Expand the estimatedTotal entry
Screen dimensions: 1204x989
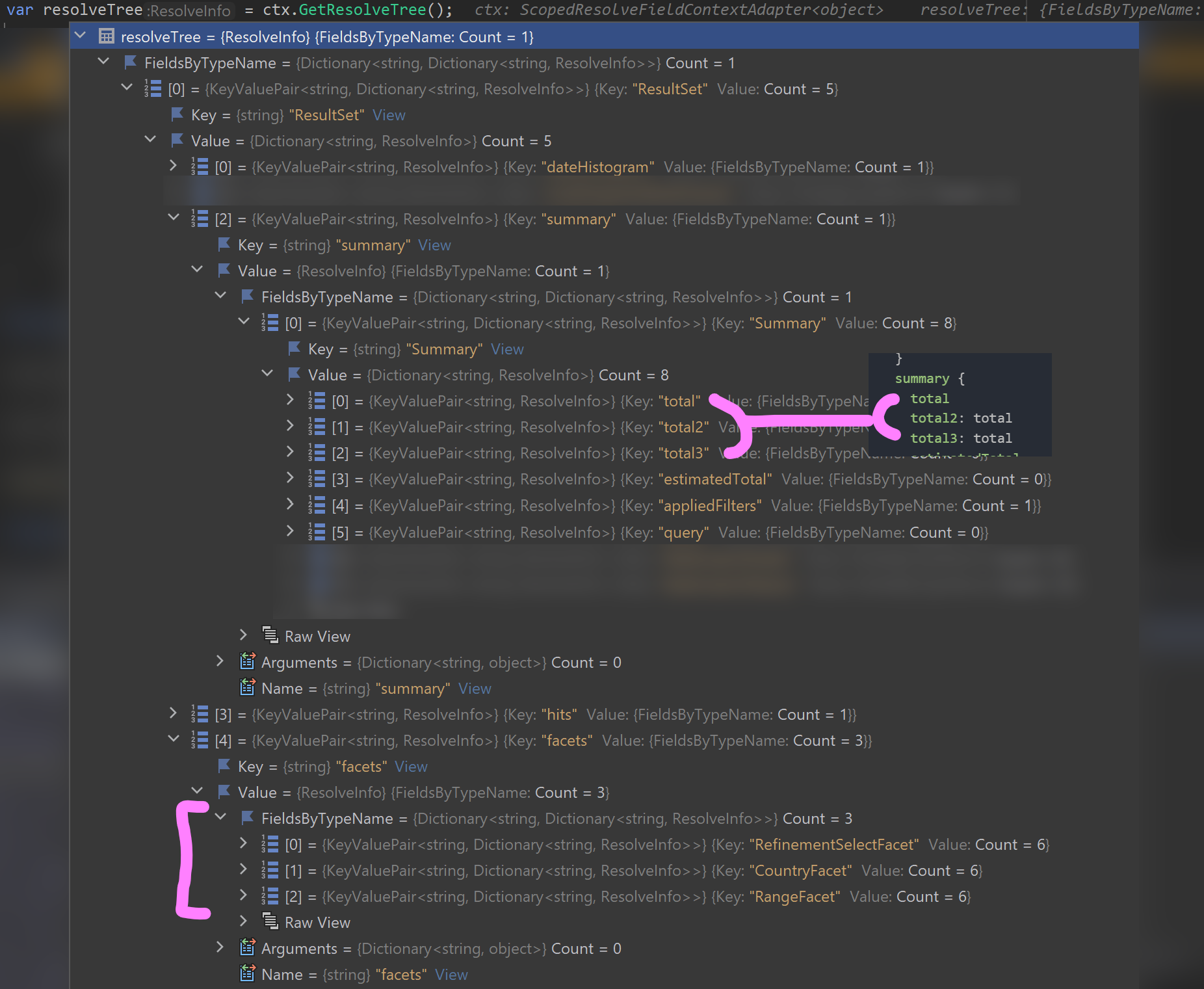click(290, 479)
